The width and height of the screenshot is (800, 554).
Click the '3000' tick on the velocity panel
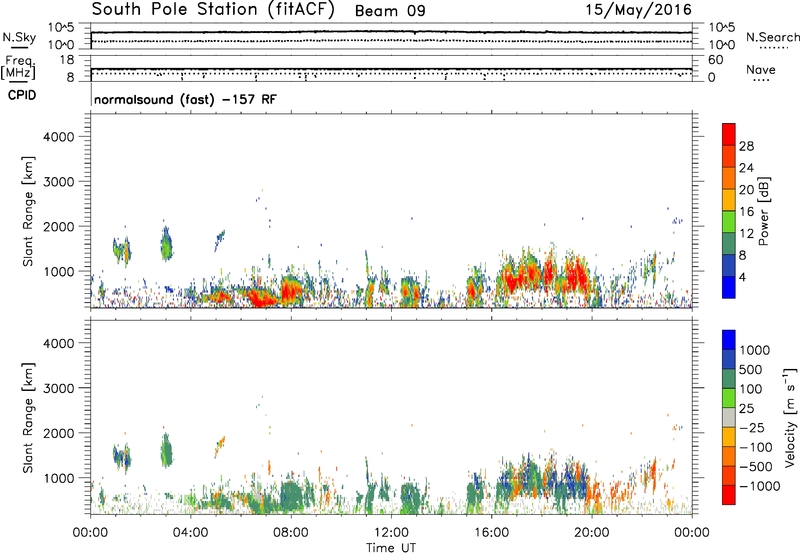tap(59, 388)
